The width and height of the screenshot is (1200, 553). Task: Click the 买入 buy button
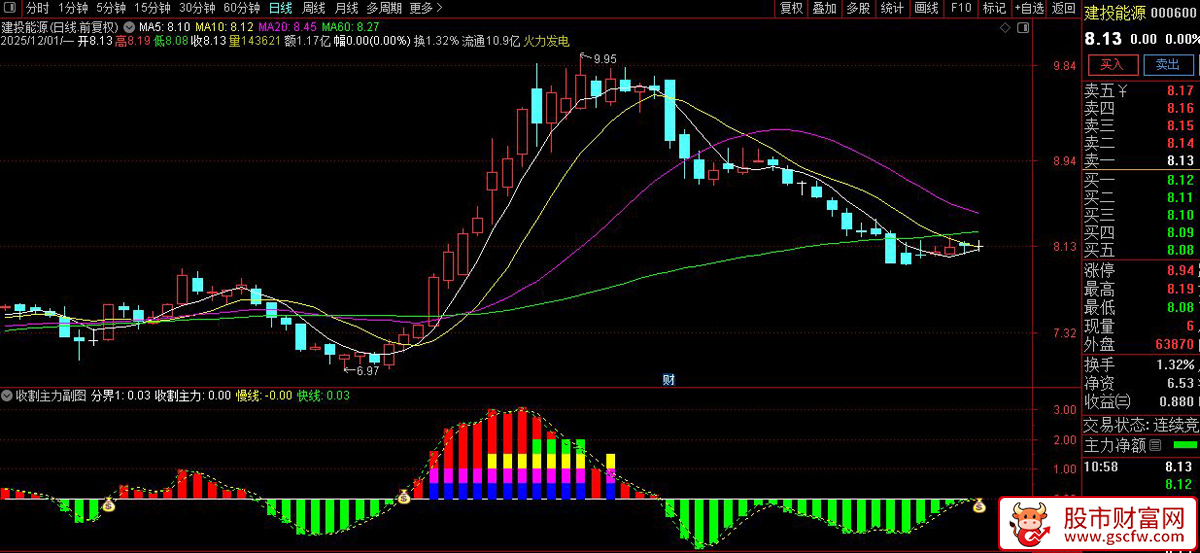pyautogui.click(x=1112, y=64)
